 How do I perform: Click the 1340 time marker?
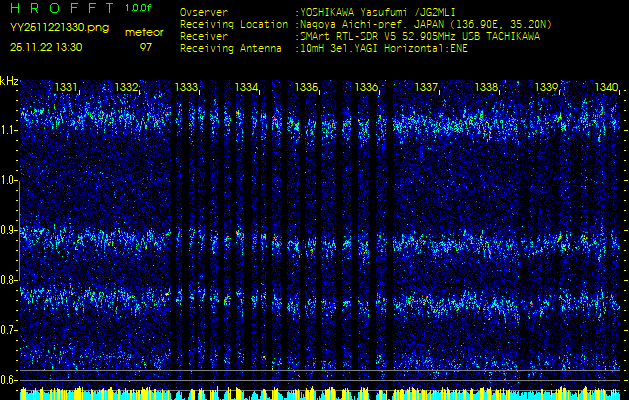point(606,88)
